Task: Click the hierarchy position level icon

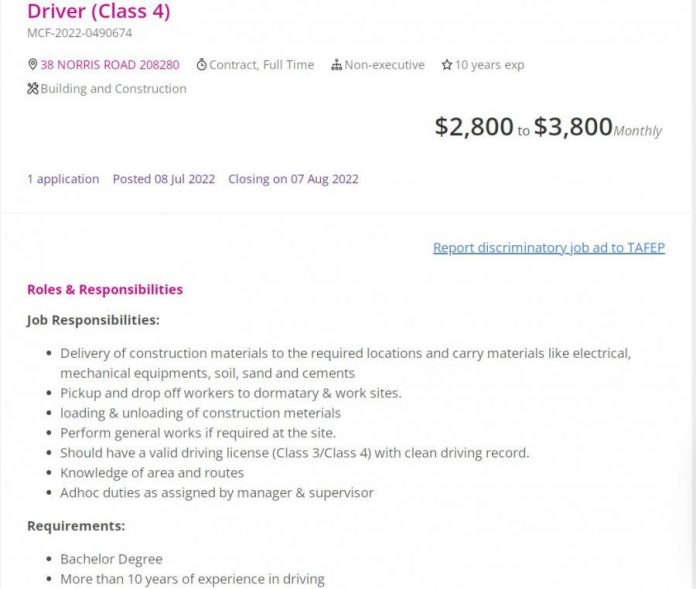Action: (336, 65)
